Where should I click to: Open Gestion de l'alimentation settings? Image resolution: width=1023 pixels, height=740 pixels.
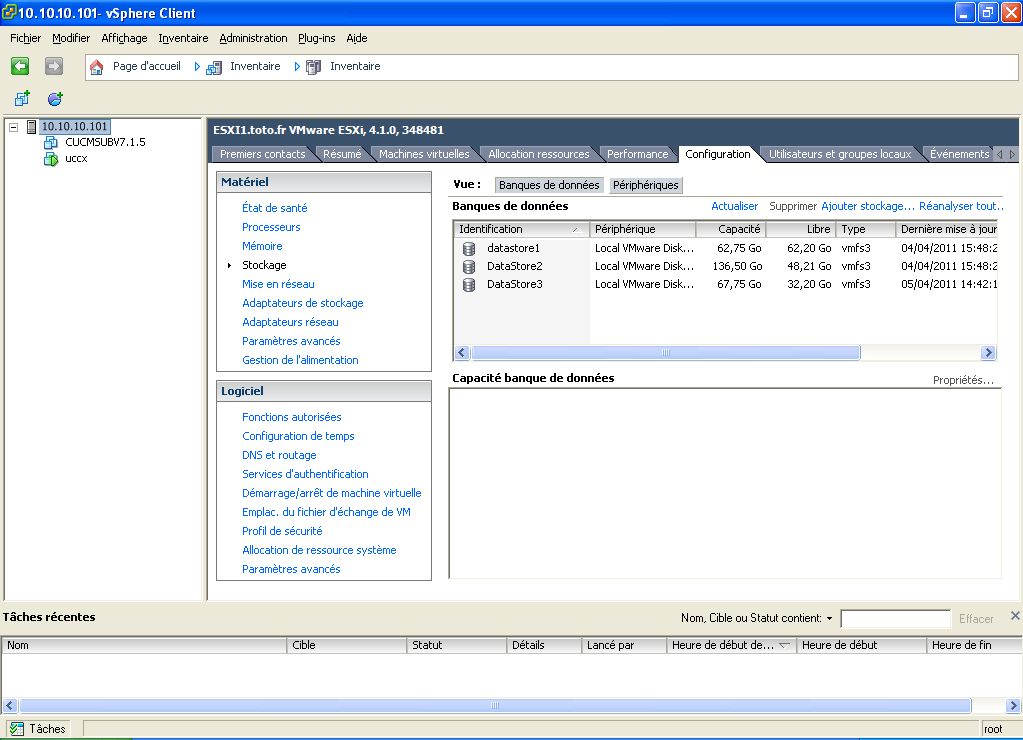pyautogui.click(x=300, y=360)
